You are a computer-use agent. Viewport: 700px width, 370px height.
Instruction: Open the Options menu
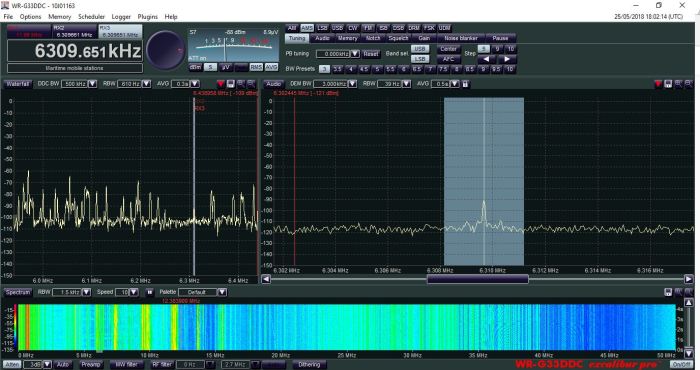coord(30,17)
